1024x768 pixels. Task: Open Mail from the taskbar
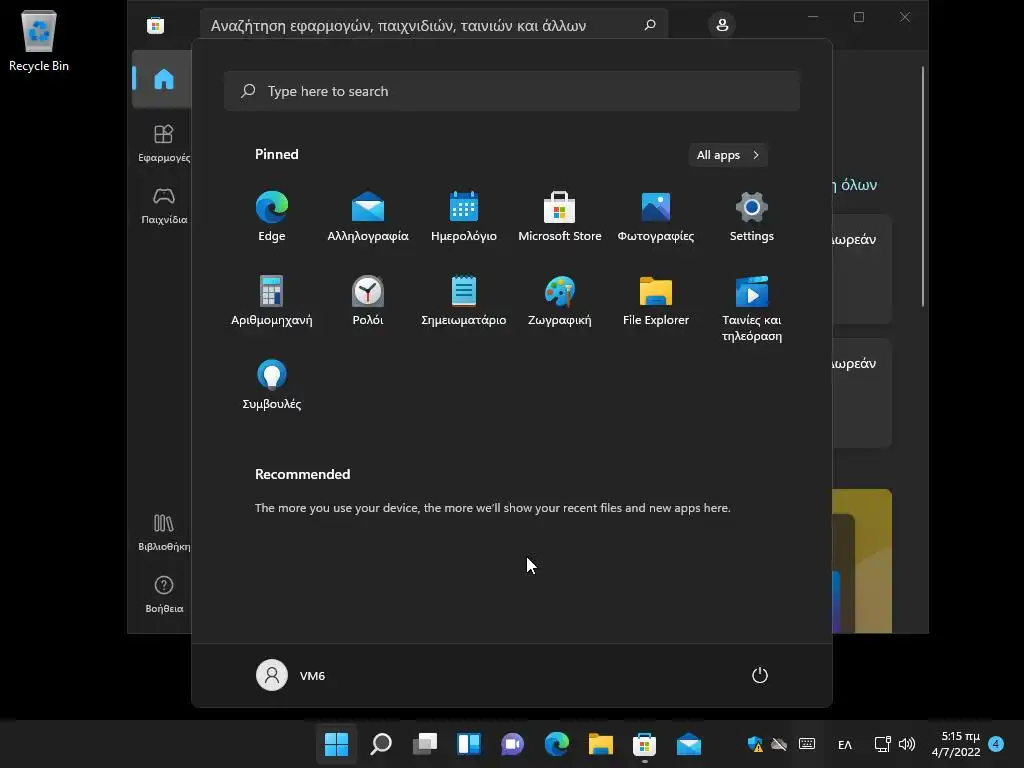pos(689,744)
